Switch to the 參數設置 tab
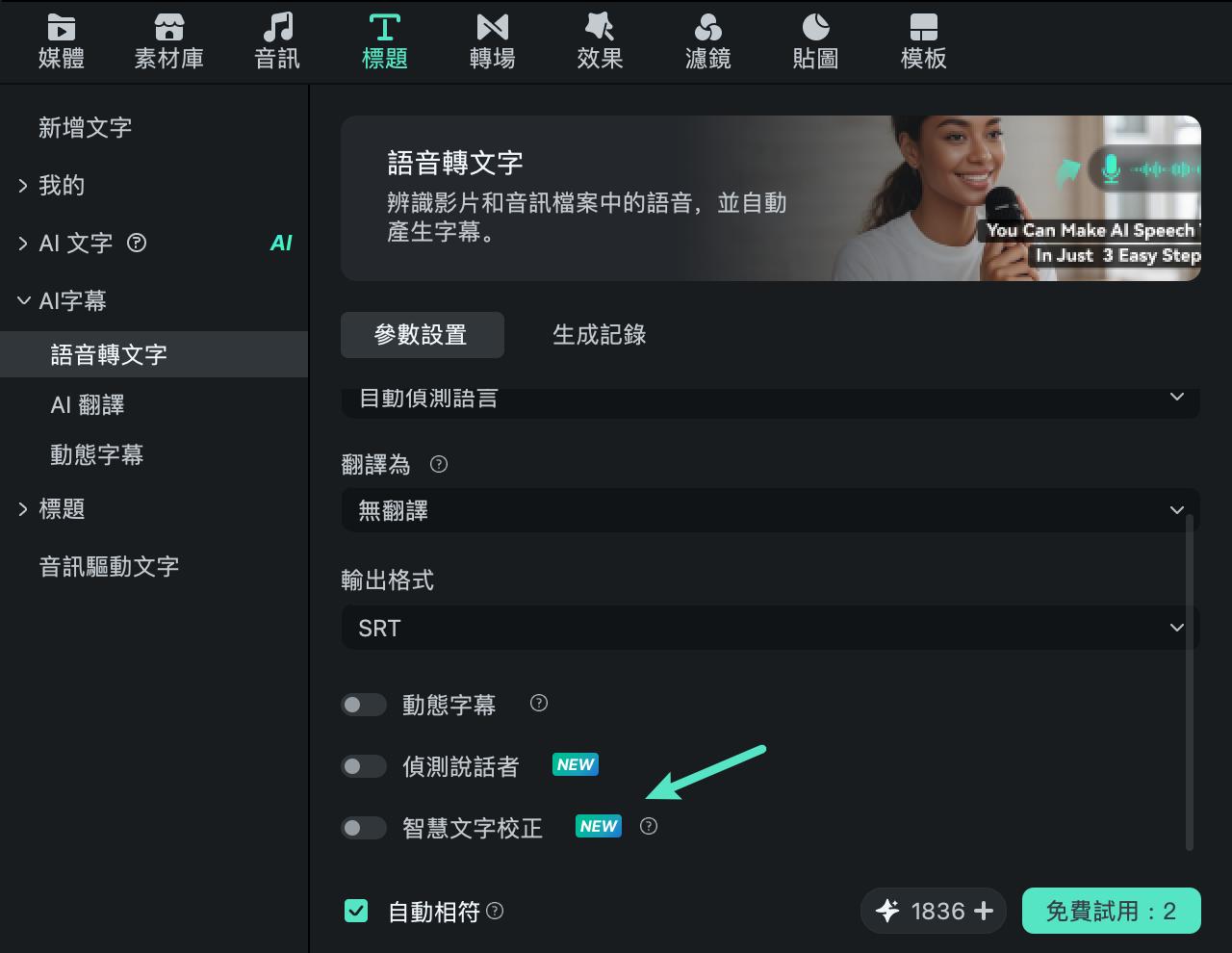Viewport: 1232px width, 953px height. [x=423, y=335]
